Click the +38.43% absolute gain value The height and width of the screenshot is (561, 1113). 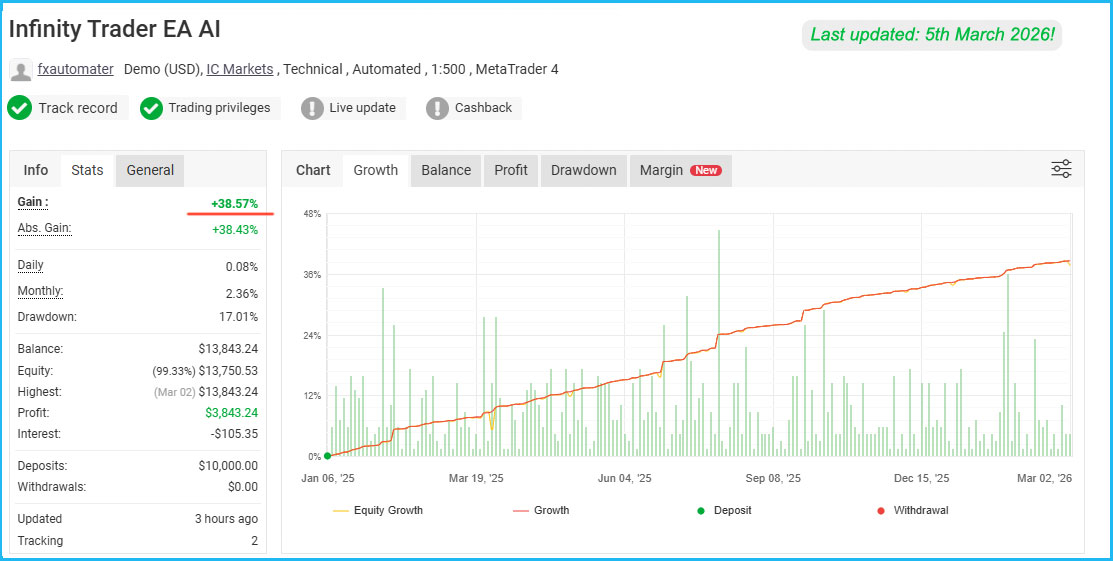point(235,230)
